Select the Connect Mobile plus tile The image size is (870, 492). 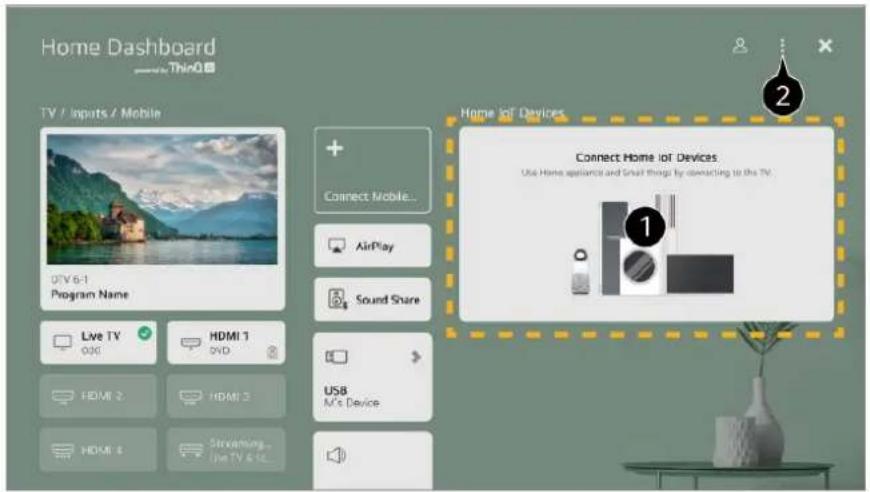(372, 170)
